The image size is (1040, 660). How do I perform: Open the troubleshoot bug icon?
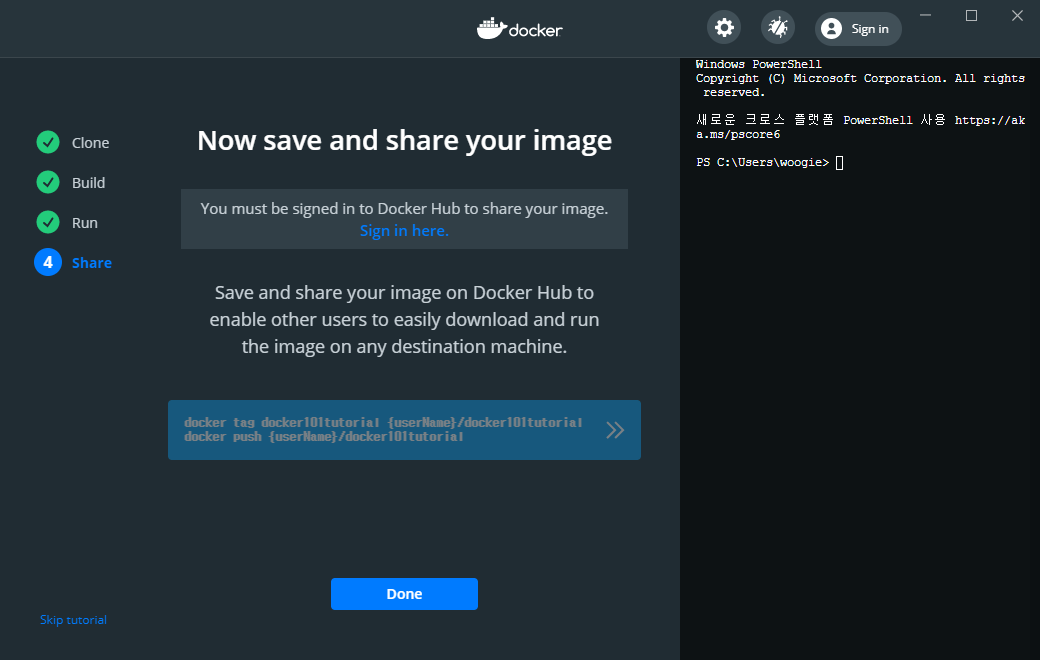pyautogui.click(x=777, y=28)
